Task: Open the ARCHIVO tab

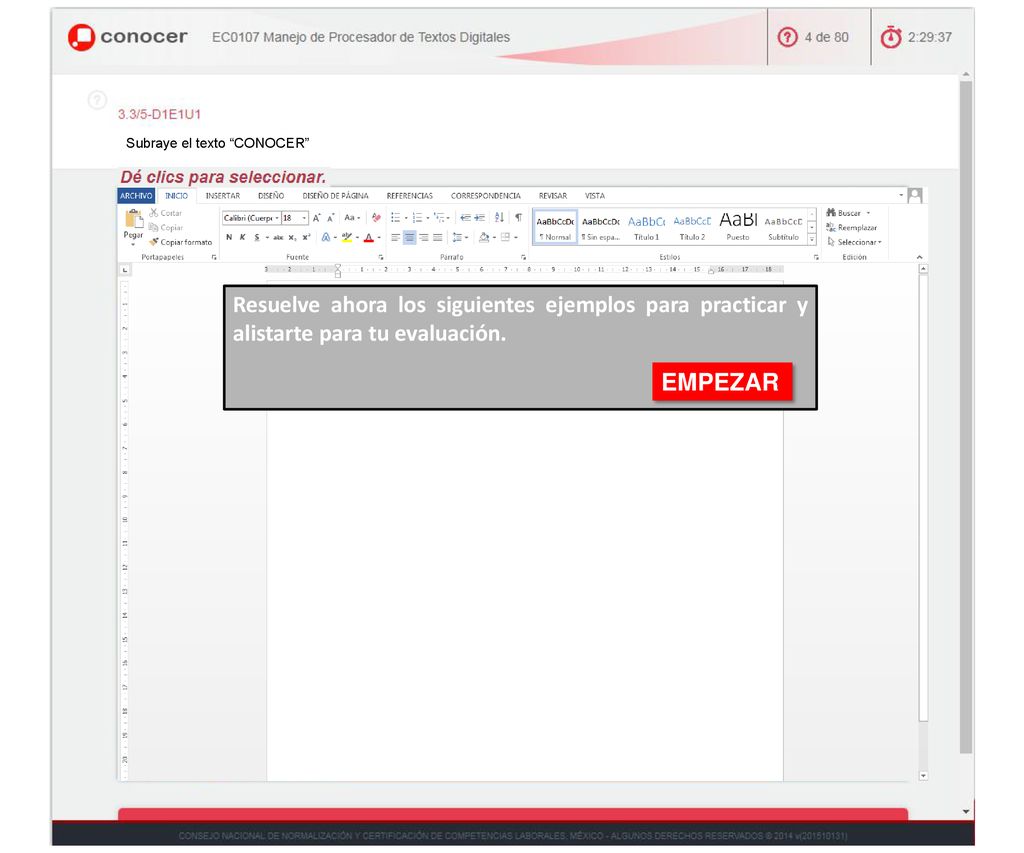Action: [x=136, y=196]
